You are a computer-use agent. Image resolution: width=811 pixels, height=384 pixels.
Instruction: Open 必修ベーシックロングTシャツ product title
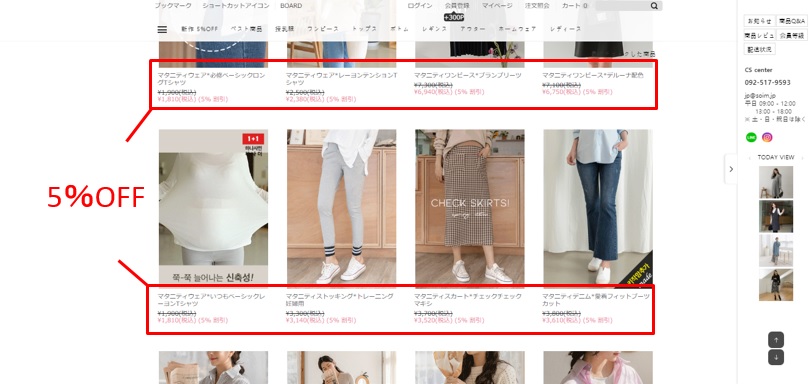[x=212, y=78]
